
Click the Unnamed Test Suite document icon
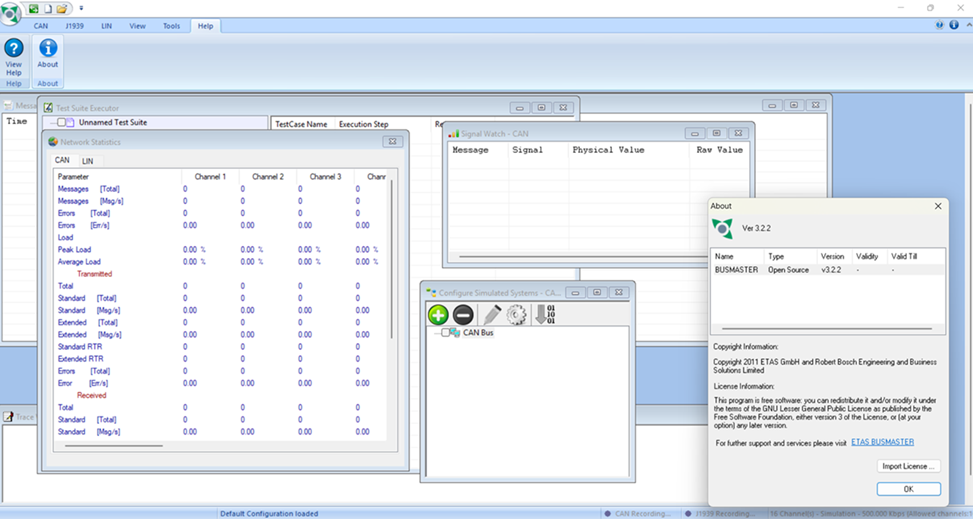click(x=71, y=122)
